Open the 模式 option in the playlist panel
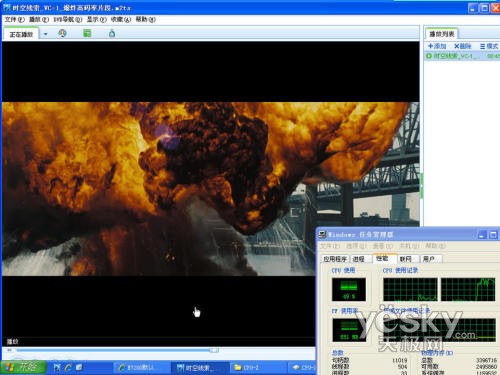500x375 pixels. (489, 46)
